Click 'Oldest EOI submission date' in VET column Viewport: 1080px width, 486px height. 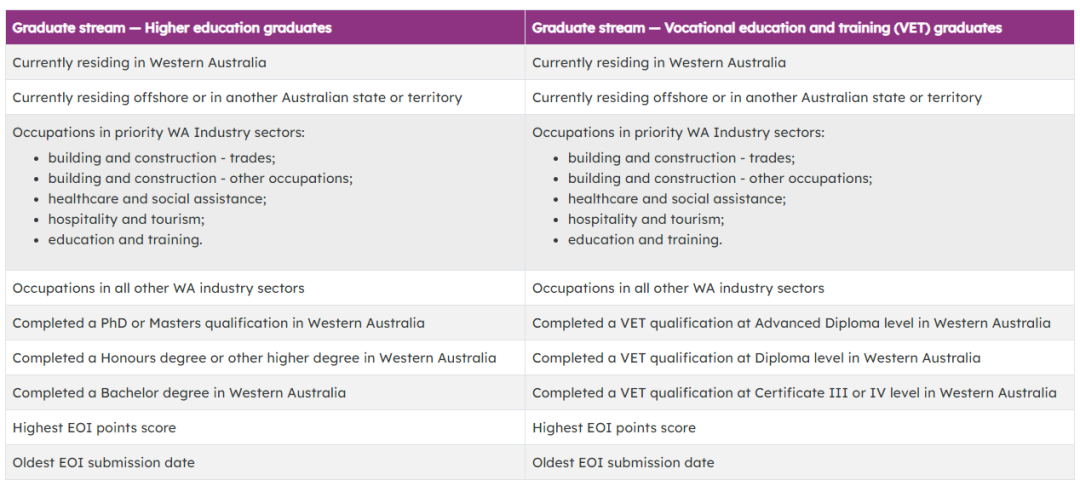tap(623, 463)
